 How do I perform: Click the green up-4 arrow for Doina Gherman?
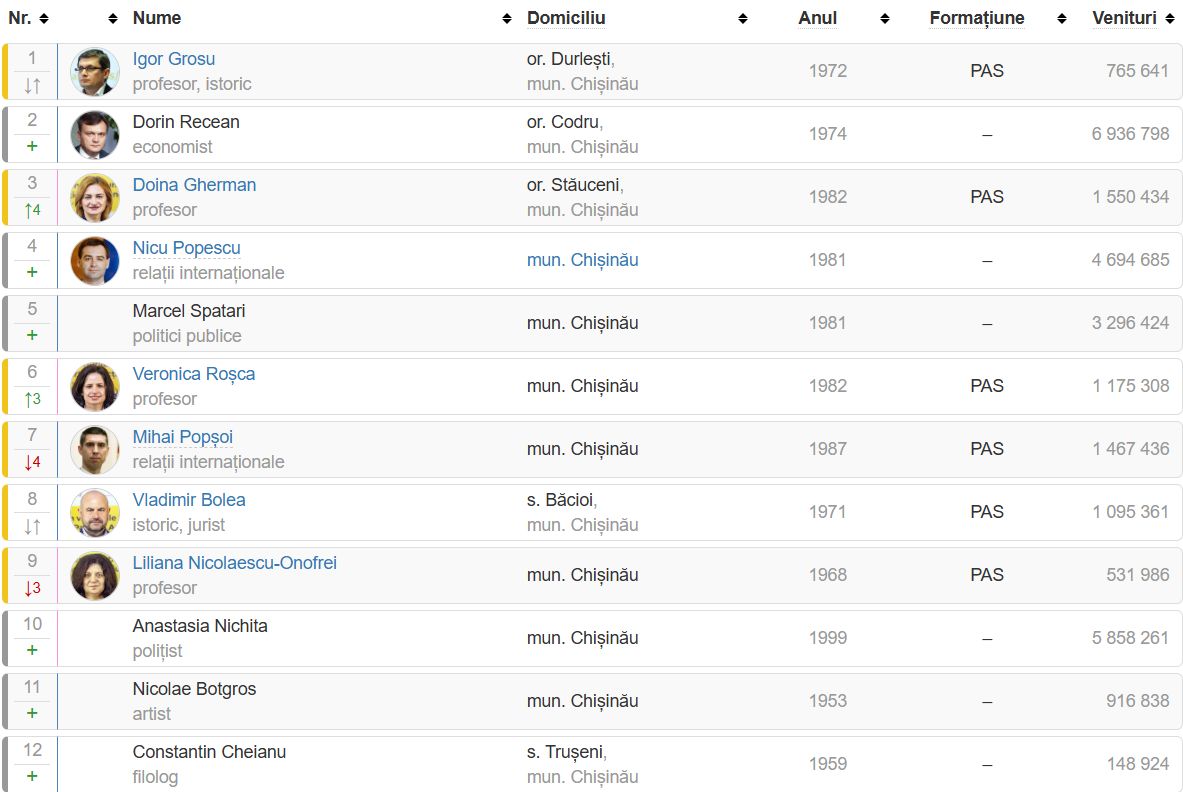32,210
